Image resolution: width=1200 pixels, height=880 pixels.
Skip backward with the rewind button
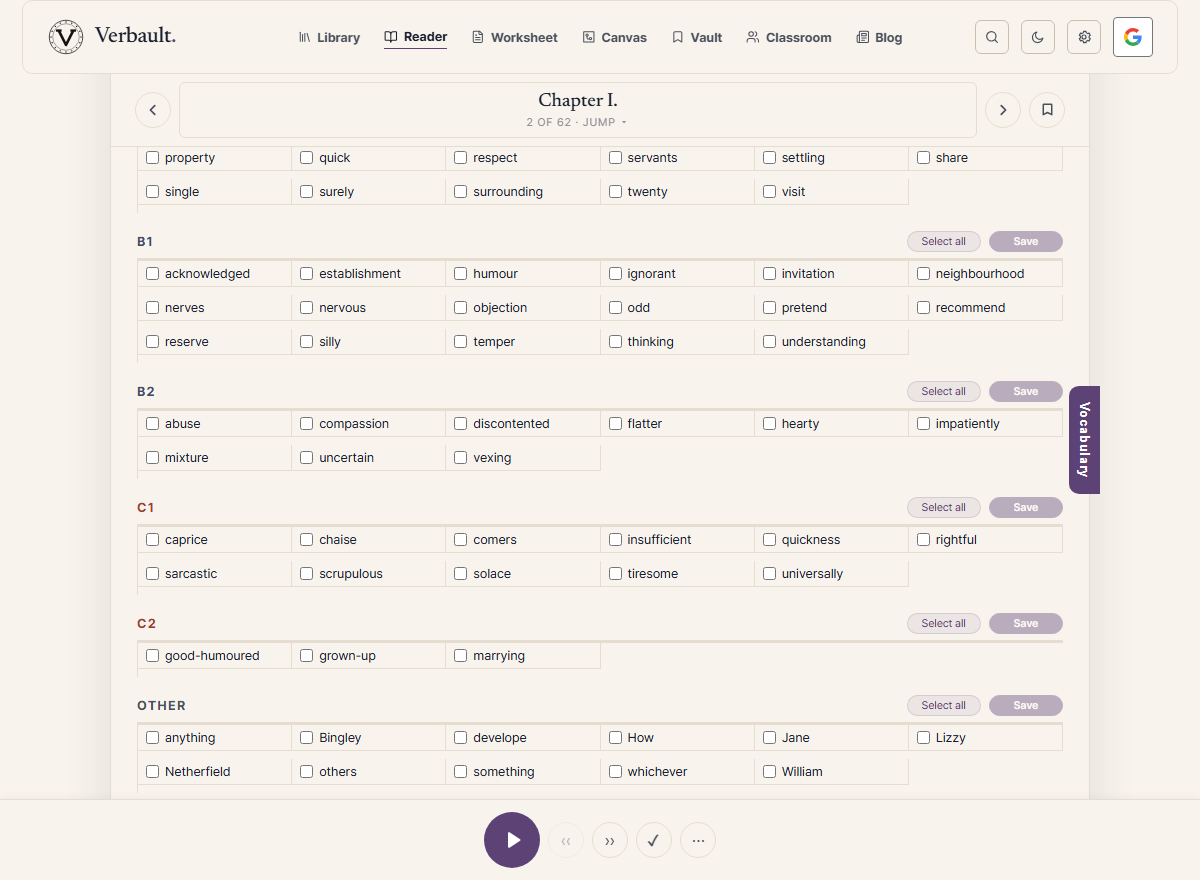point(566,840)
